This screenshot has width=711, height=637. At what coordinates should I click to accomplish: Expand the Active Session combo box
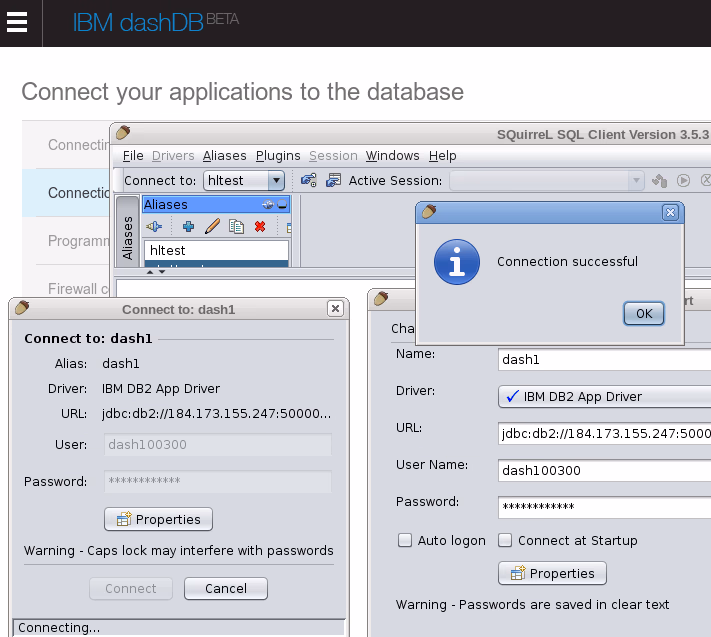tap(636, 181)
